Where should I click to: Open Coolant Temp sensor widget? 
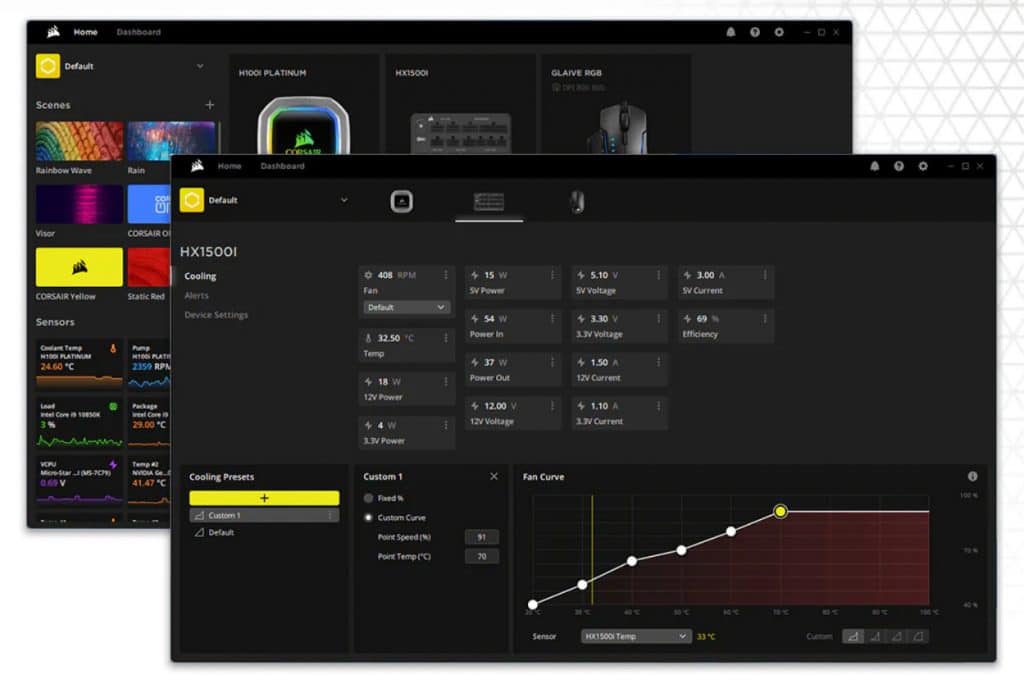tap(79, 365)
